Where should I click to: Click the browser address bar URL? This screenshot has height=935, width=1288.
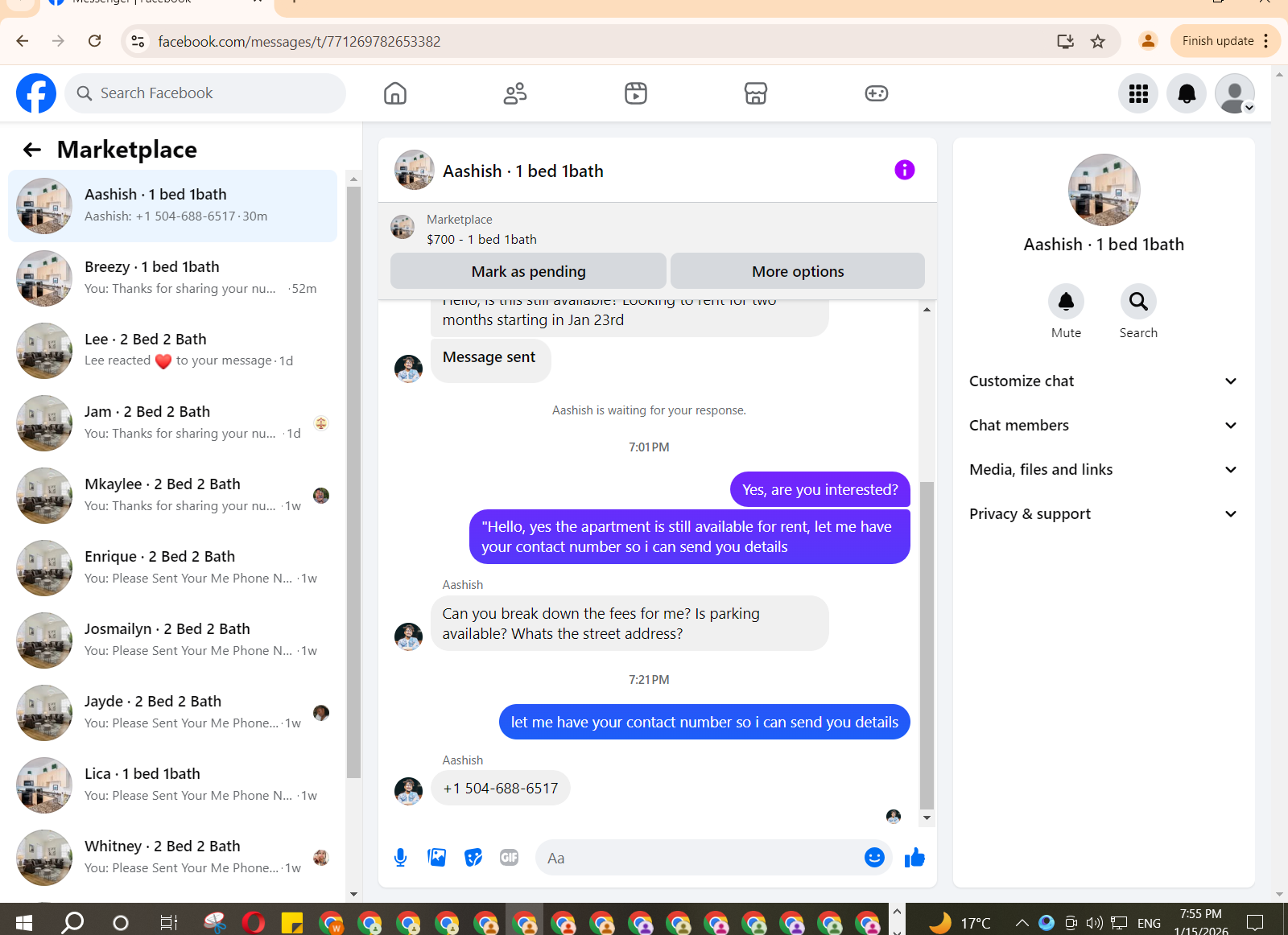[x=299, y=41]
